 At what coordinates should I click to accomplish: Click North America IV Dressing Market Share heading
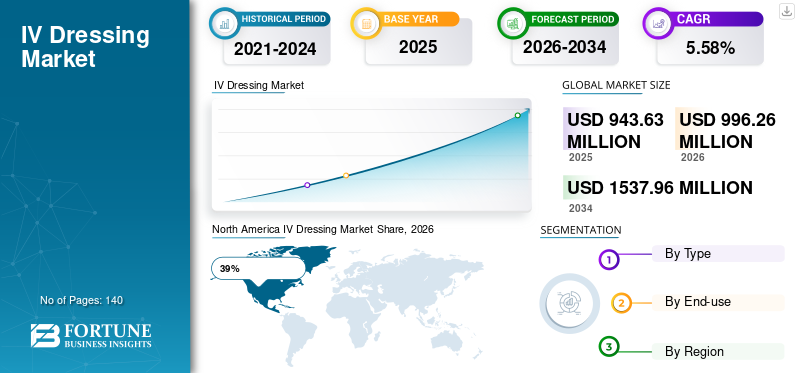(x=323, y=230)
